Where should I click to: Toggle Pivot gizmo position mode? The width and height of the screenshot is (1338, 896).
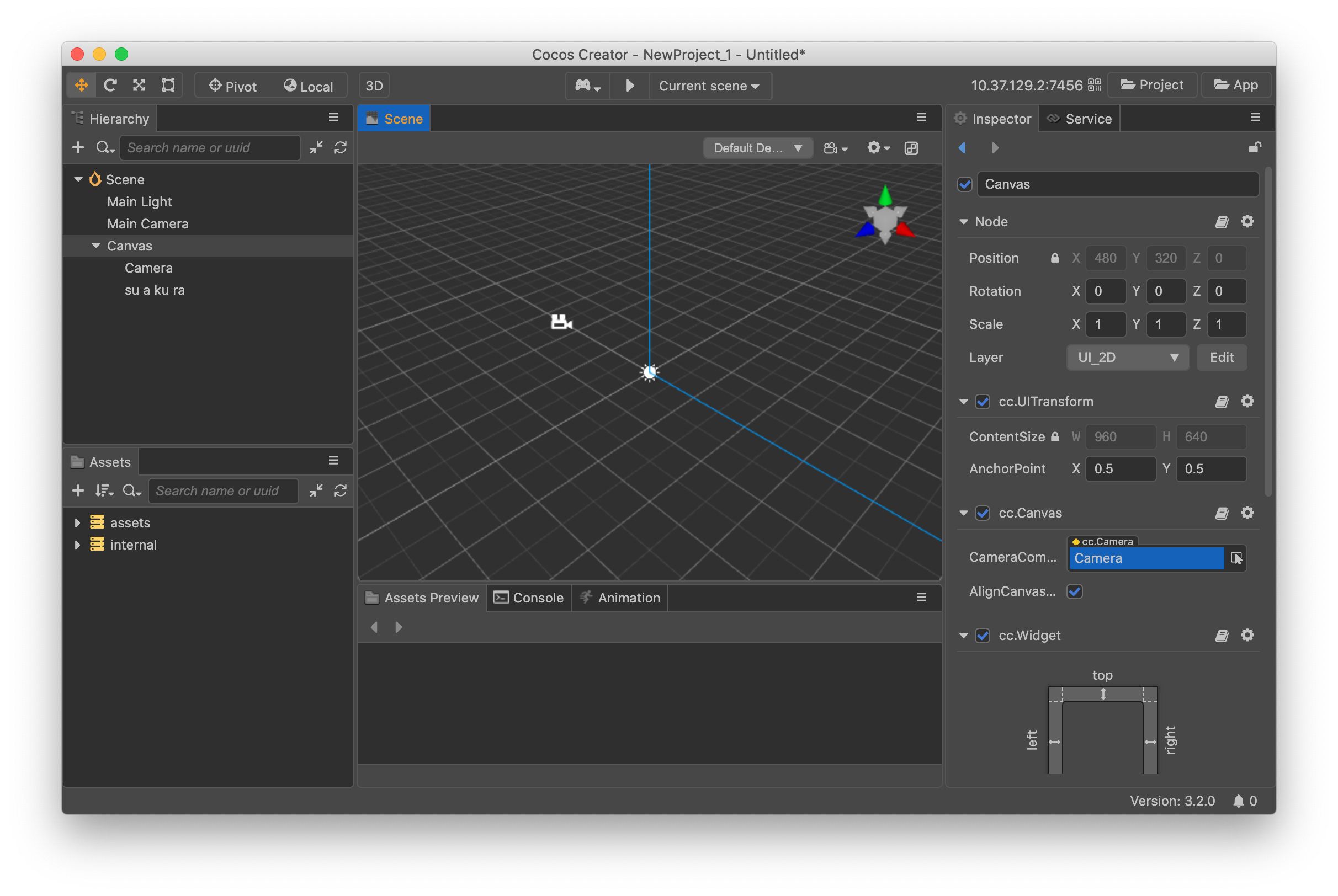tap(232, 86)
